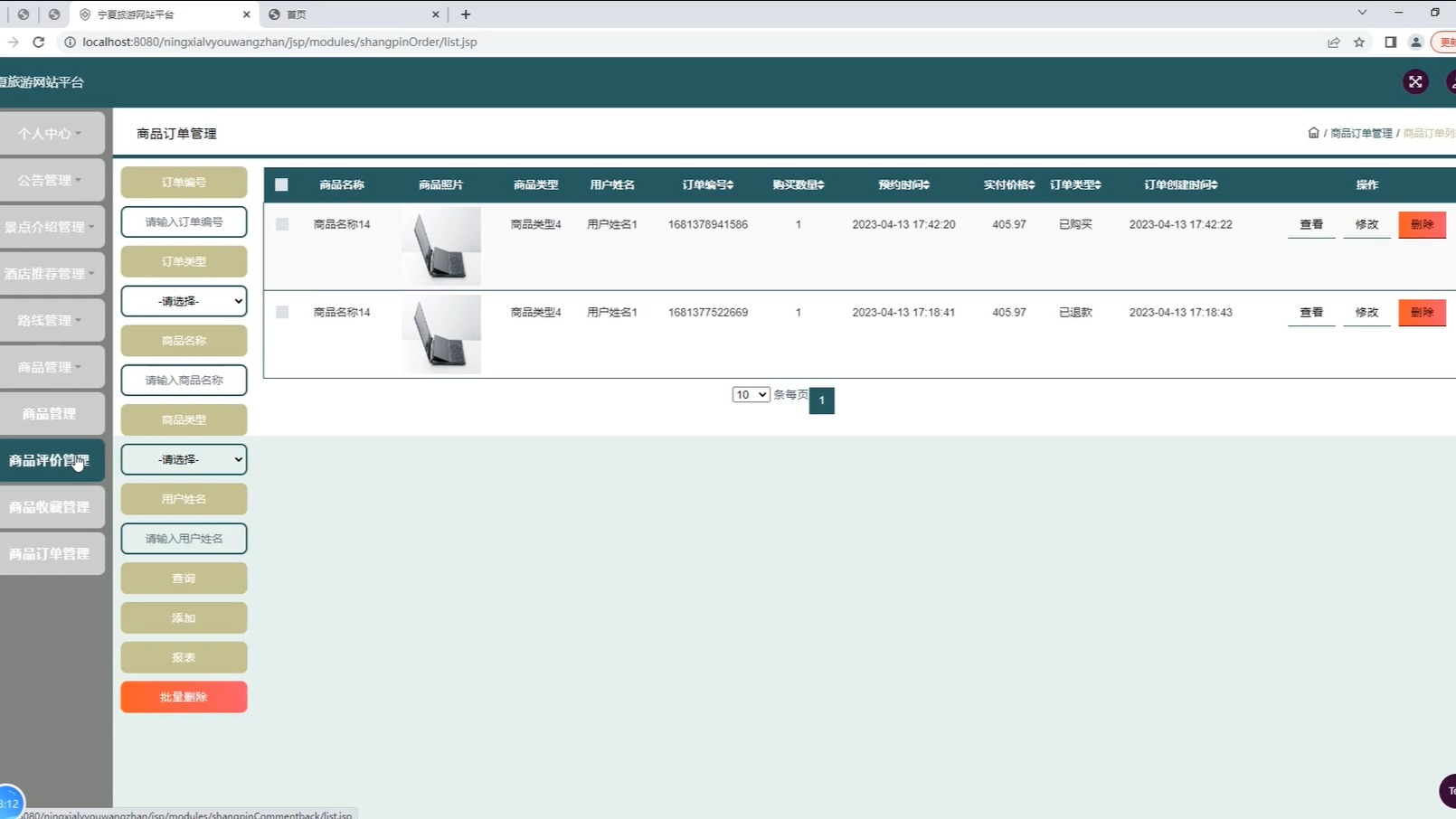Screen dimensions: 1456x819
Task: Expand the 景点介绍管理 sidebar menu
Action: tap(51, 227)
